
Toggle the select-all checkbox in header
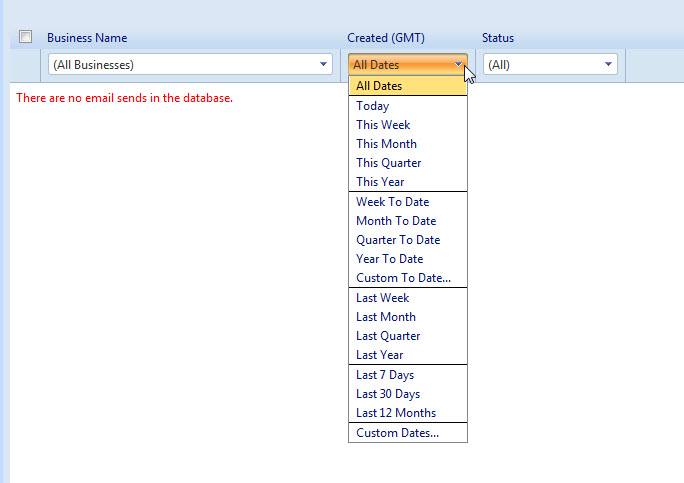(x=26, y=37)
